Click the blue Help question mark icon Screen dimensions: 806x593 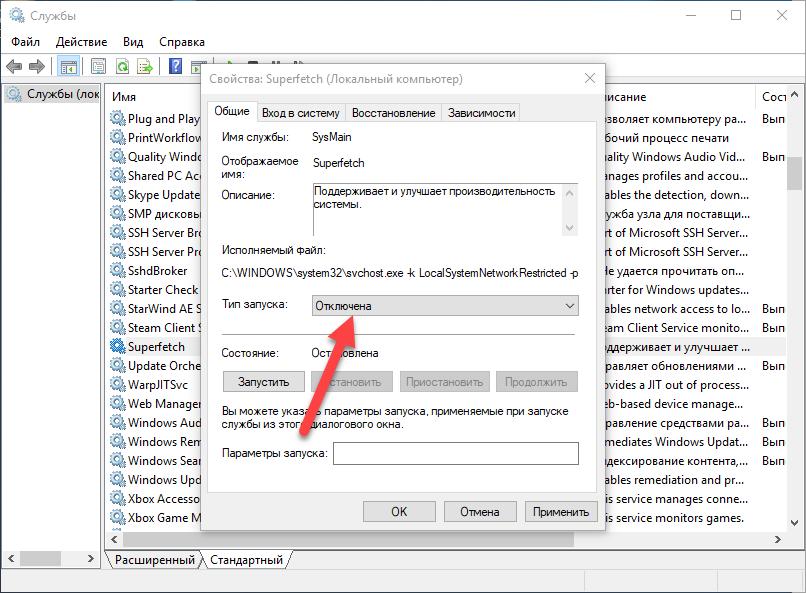(175, 66)
